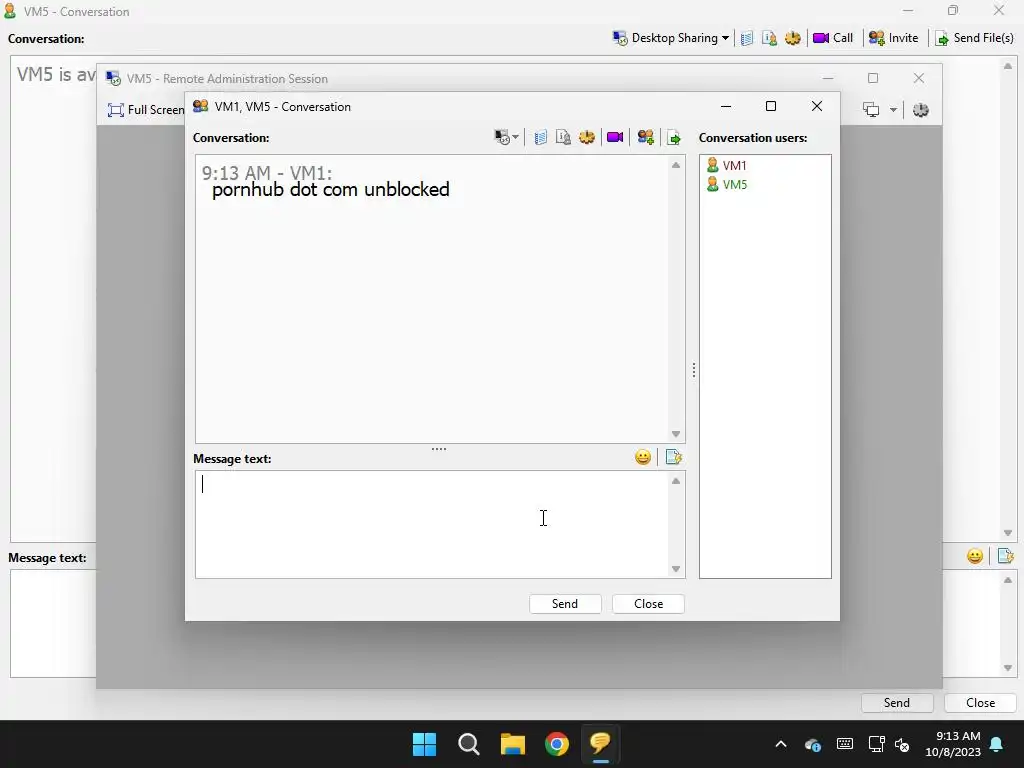
Task: Open File Explorer from the taskbar
Action: (513, 744)
